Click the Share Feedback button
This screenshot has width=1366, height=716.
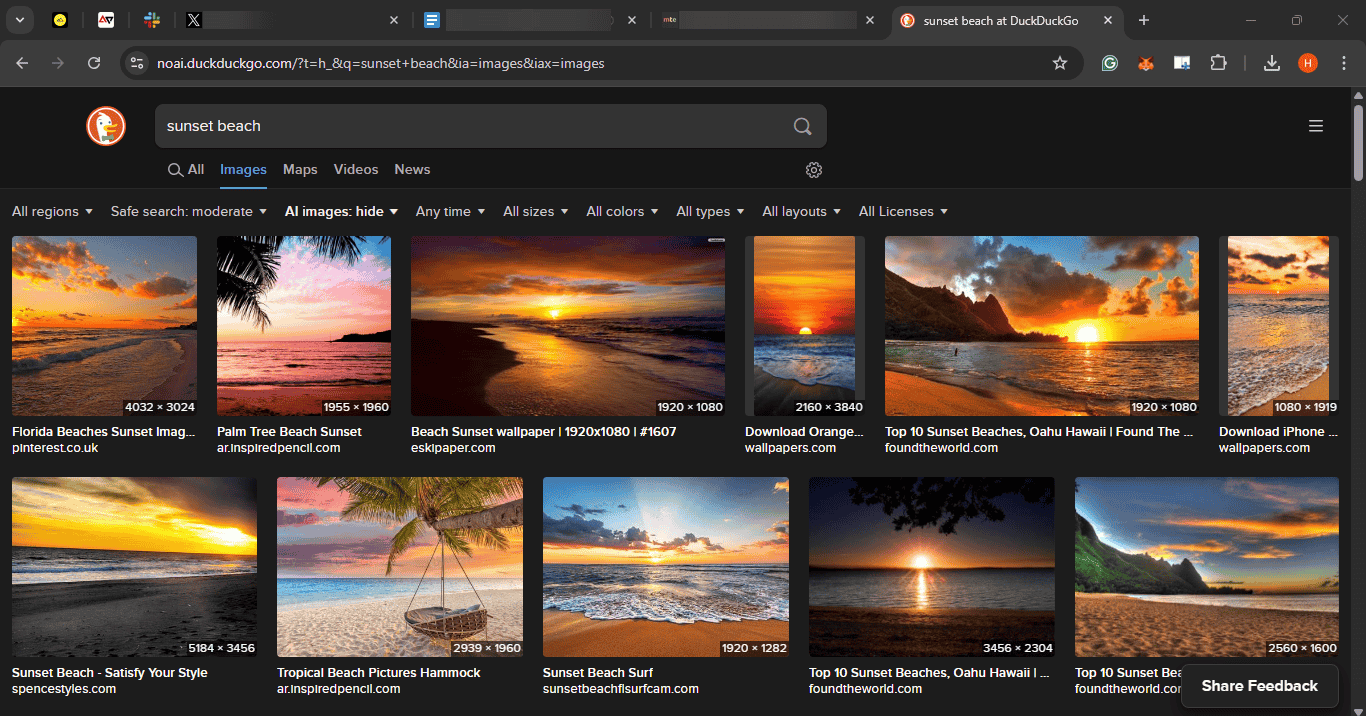tap(1259, 686)
